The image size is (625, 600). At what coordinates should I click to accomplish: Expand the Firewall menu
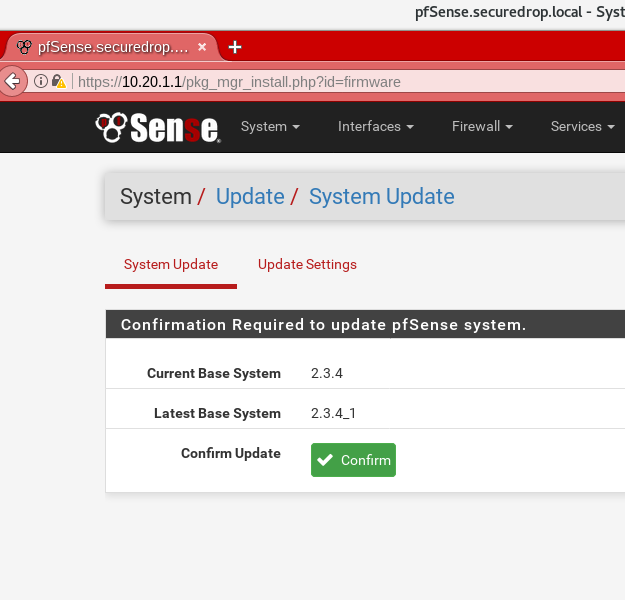[482, 126]
